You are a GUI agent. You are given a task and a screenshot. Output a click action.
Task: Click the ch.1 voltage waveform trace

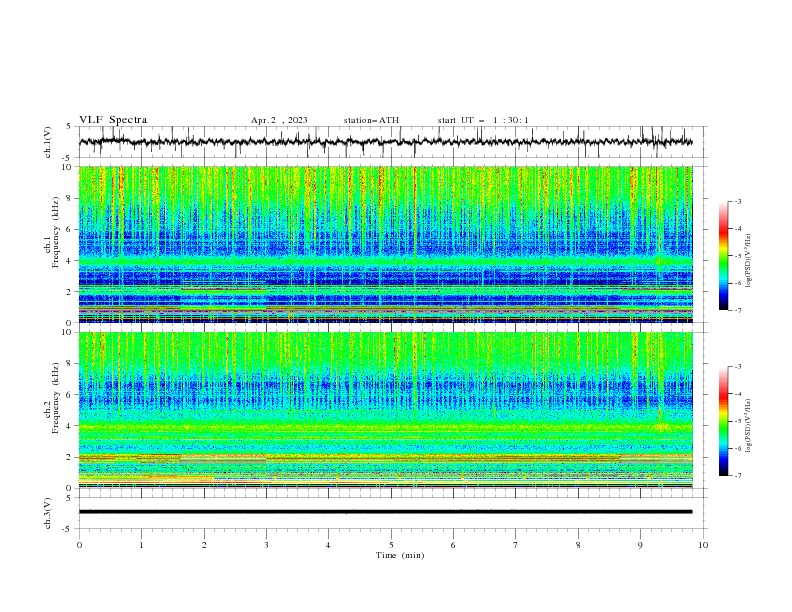click(x=386, y=142)
